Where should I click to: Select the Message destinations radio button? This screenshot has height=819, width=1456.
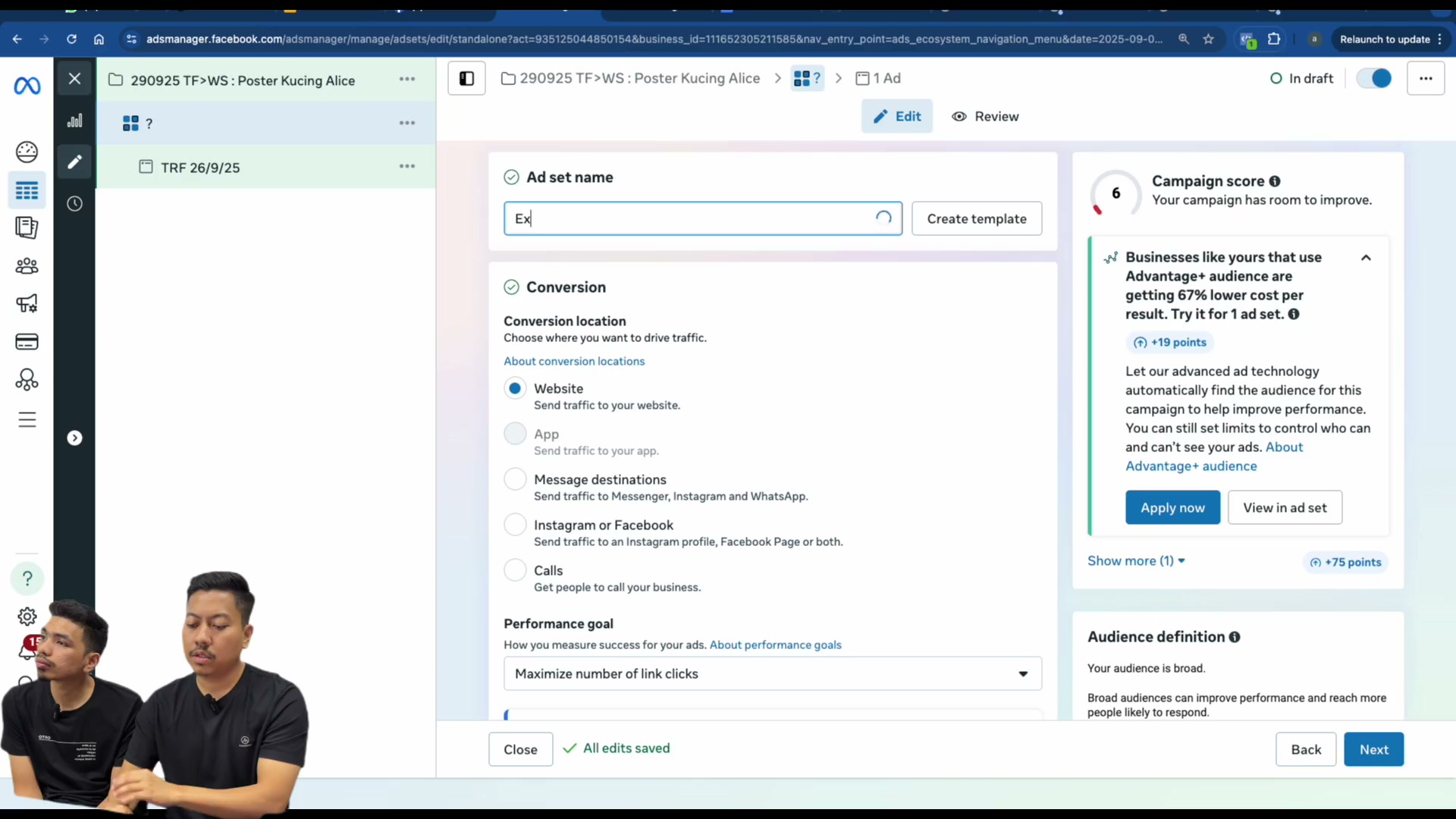coord(515,479)
